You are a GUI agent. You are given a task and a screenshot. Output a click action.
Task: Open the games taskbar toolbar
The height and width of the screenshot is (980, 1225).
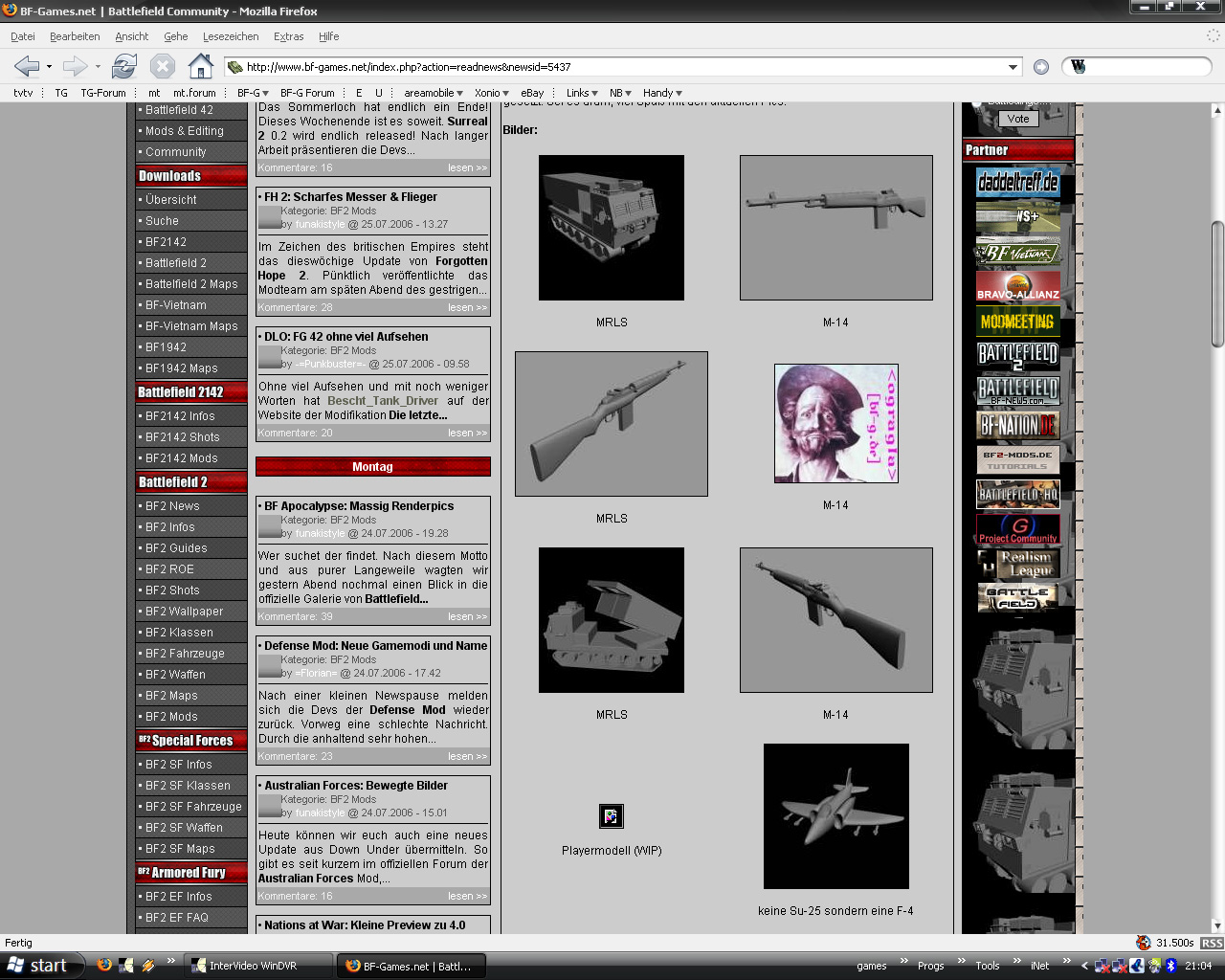tap(872, 967)
